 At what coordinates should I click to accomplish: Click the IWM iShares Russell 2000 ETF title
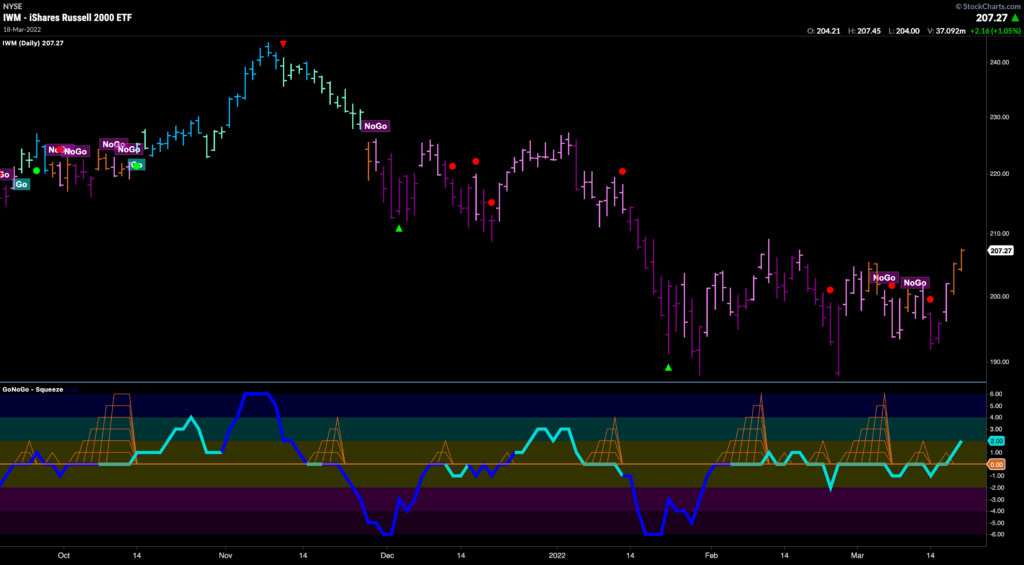67,18
